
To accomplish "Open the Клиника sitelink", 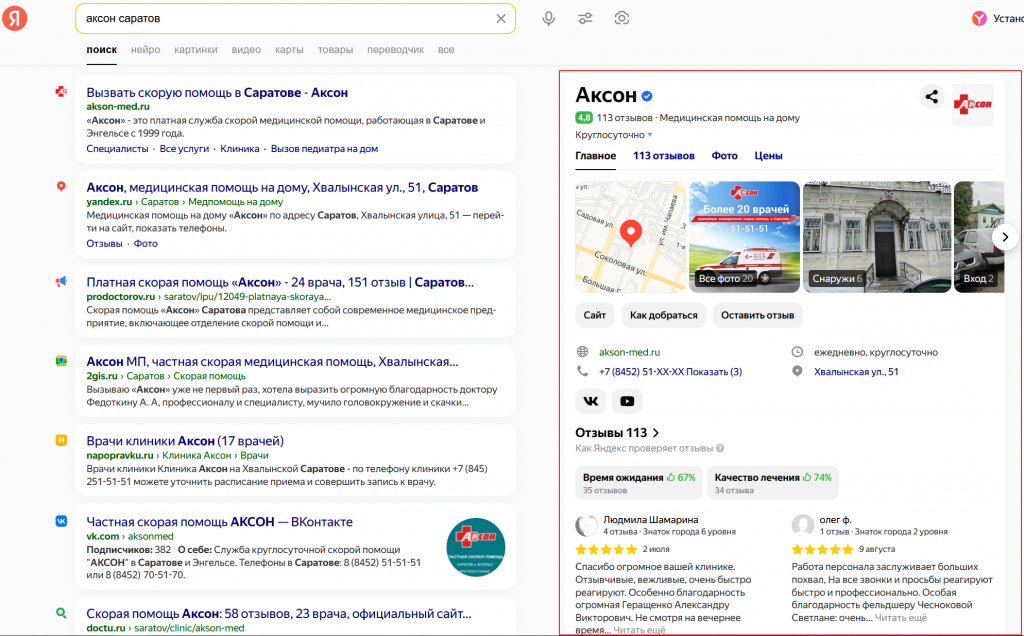I will [240, 149].
